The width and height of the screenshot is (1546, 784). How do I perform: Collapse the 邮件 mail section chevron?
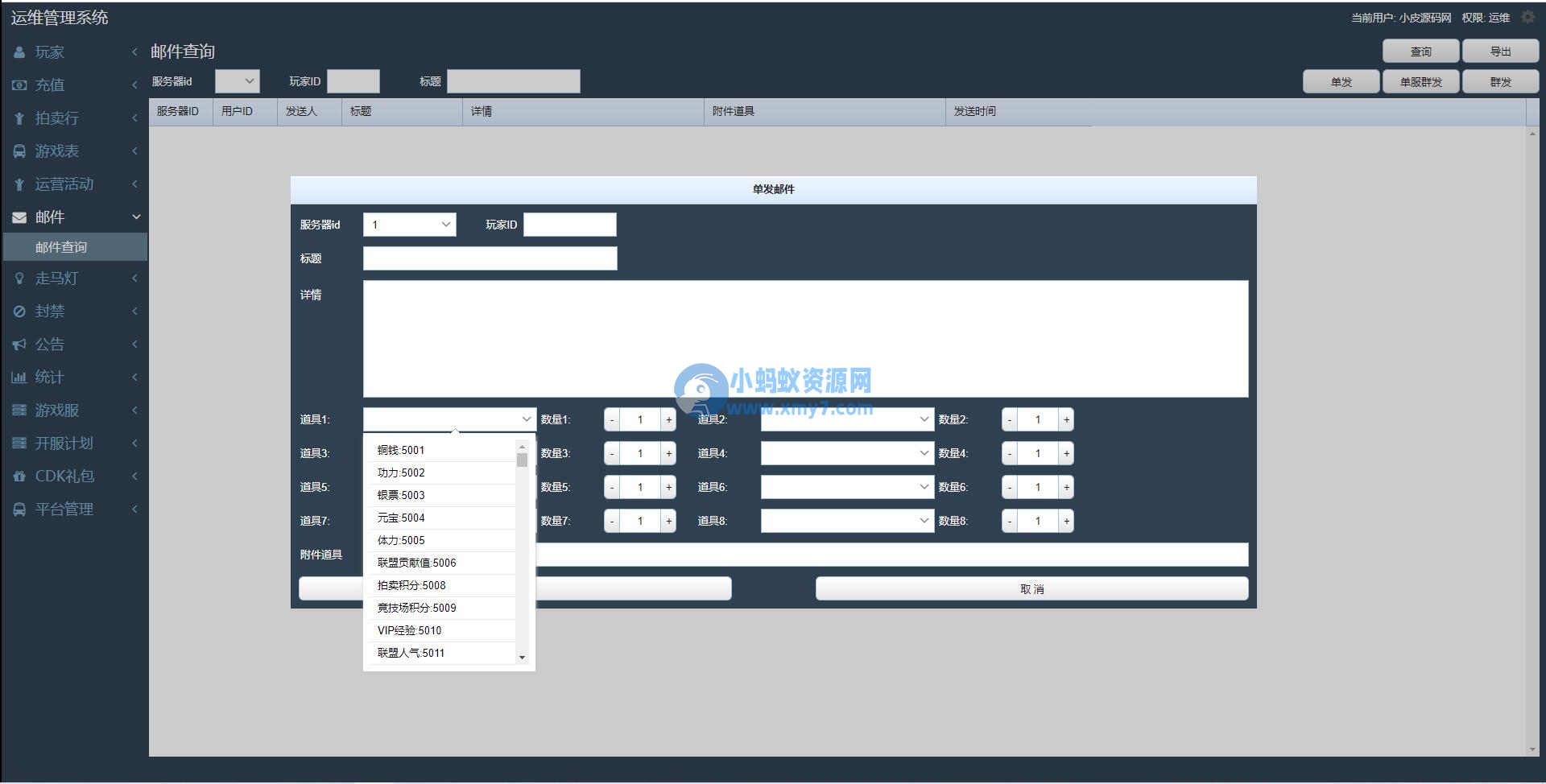136,217
